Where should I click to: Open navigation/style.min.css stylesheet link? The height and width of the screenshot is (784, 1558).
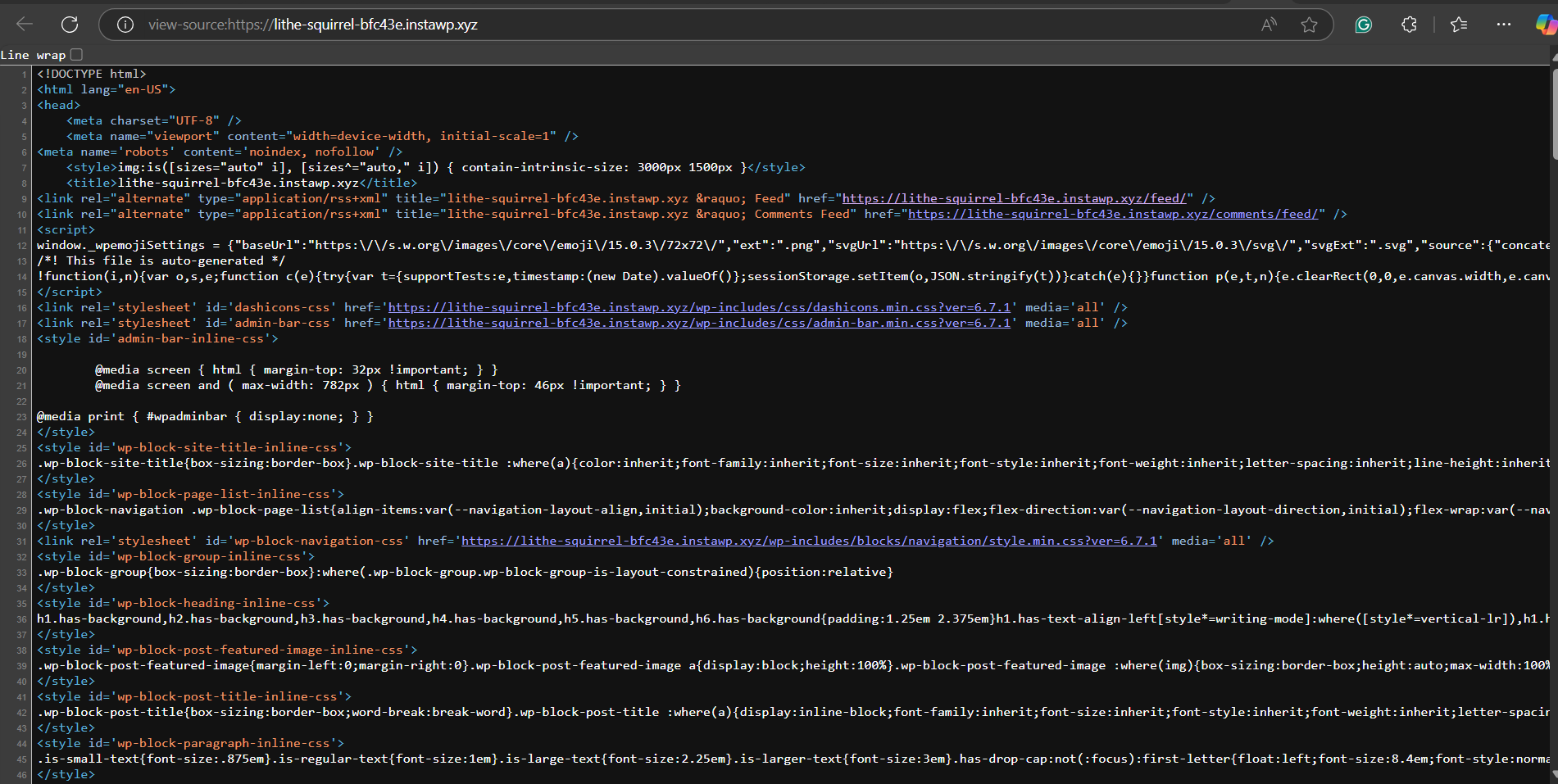(x=809, y=541)
